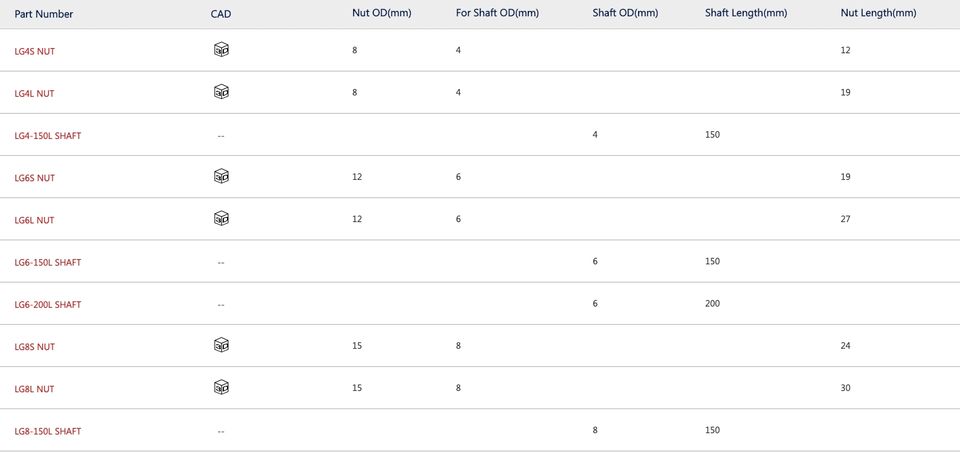Open the LG8-150L SHAFT part link
Image resolution: width=960 pixels, height=452 pixels.
[x=48, y=432]
